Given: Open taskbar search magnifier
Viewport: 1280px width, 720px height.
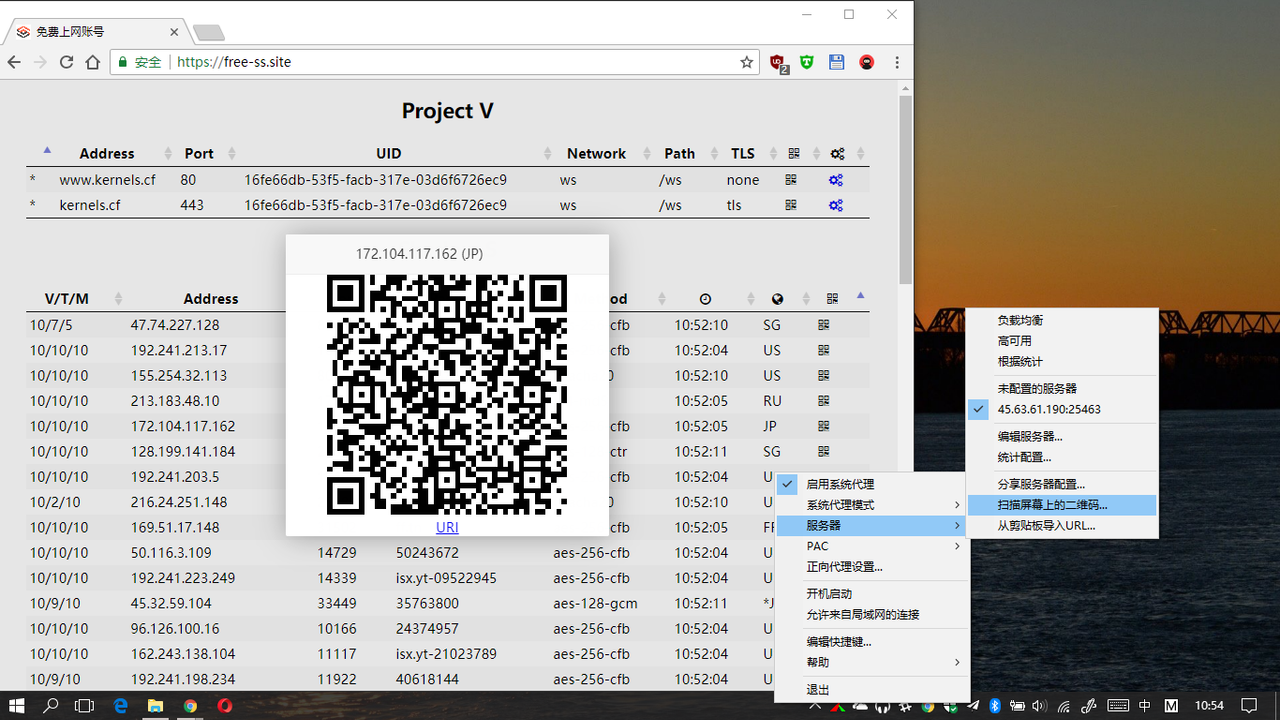Looking at the screenshot, I should pyautogui.click(x=51, y=705).
